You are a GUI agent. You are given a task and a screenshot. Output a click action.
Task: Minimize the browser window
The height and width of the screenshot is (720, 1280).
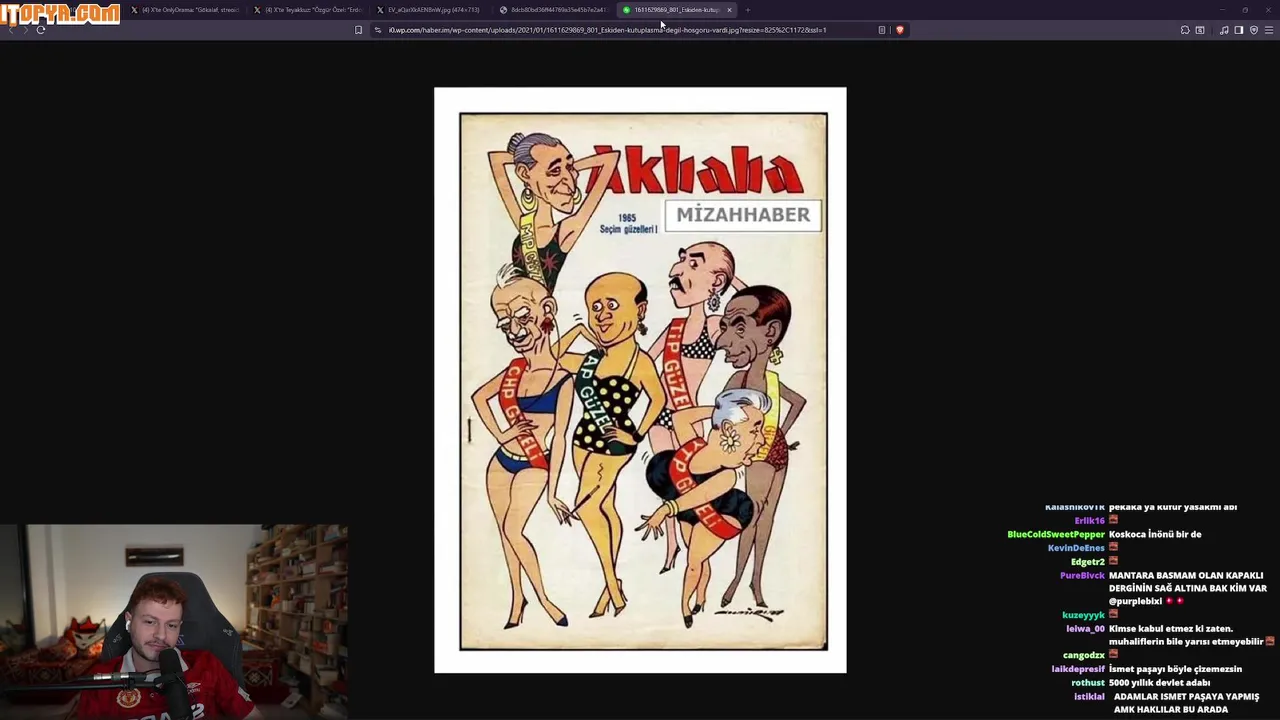[x=1220, y=10]
